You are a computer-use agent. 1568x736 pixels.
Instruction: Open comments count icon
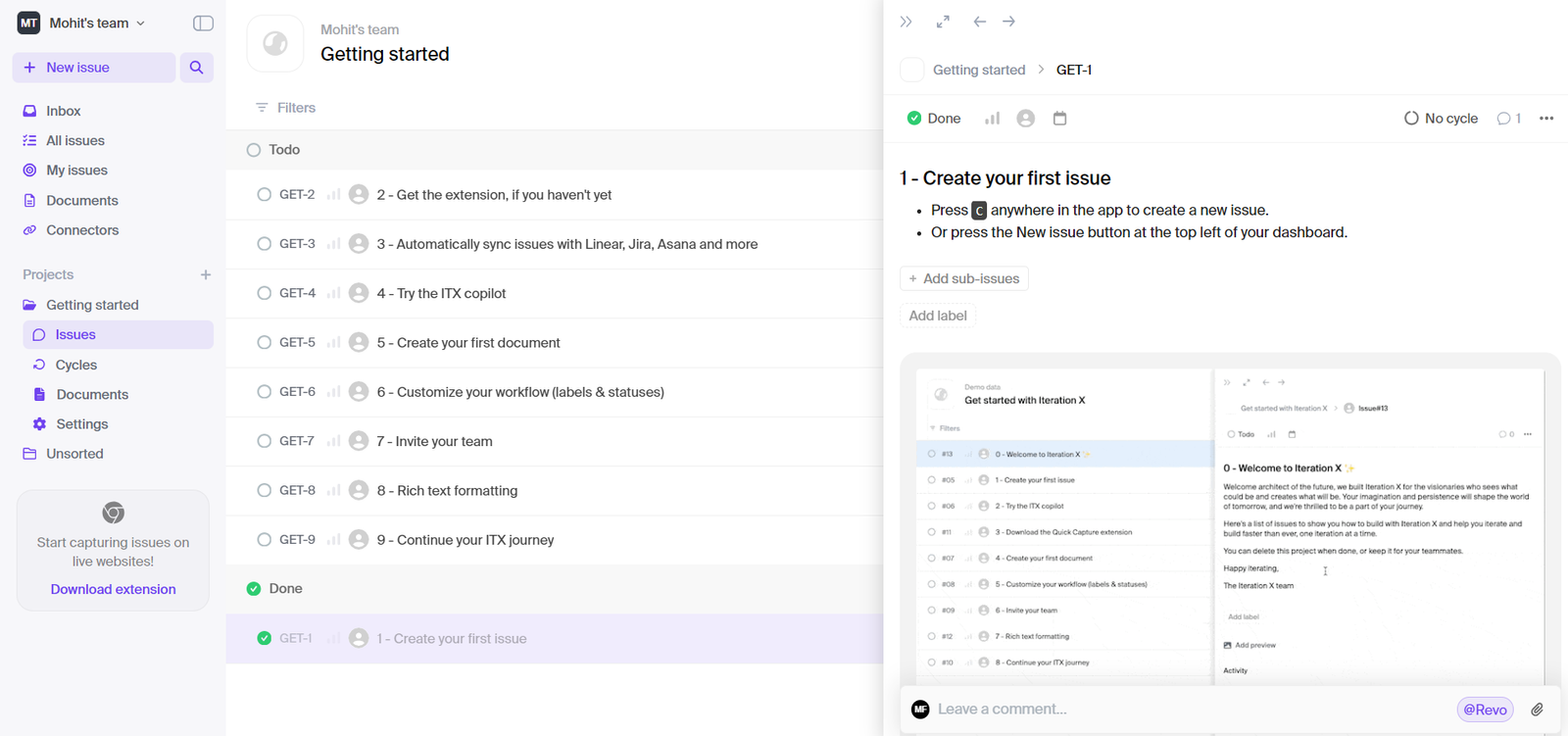[x=1508, y=119]
